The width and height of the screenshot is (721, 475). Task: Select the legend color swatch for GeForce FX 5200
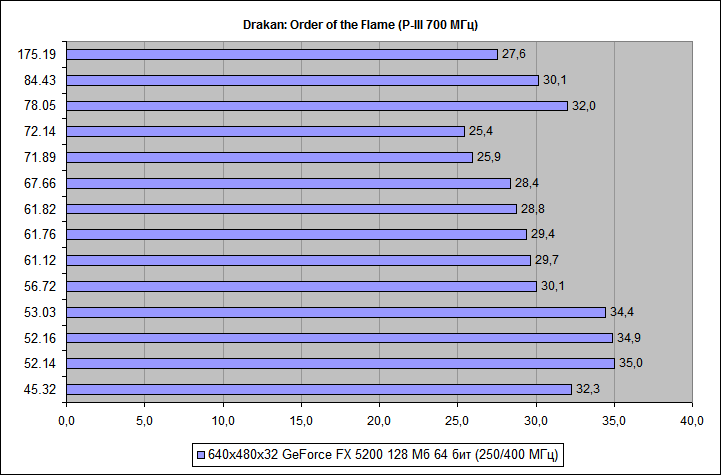pos(200,455)
